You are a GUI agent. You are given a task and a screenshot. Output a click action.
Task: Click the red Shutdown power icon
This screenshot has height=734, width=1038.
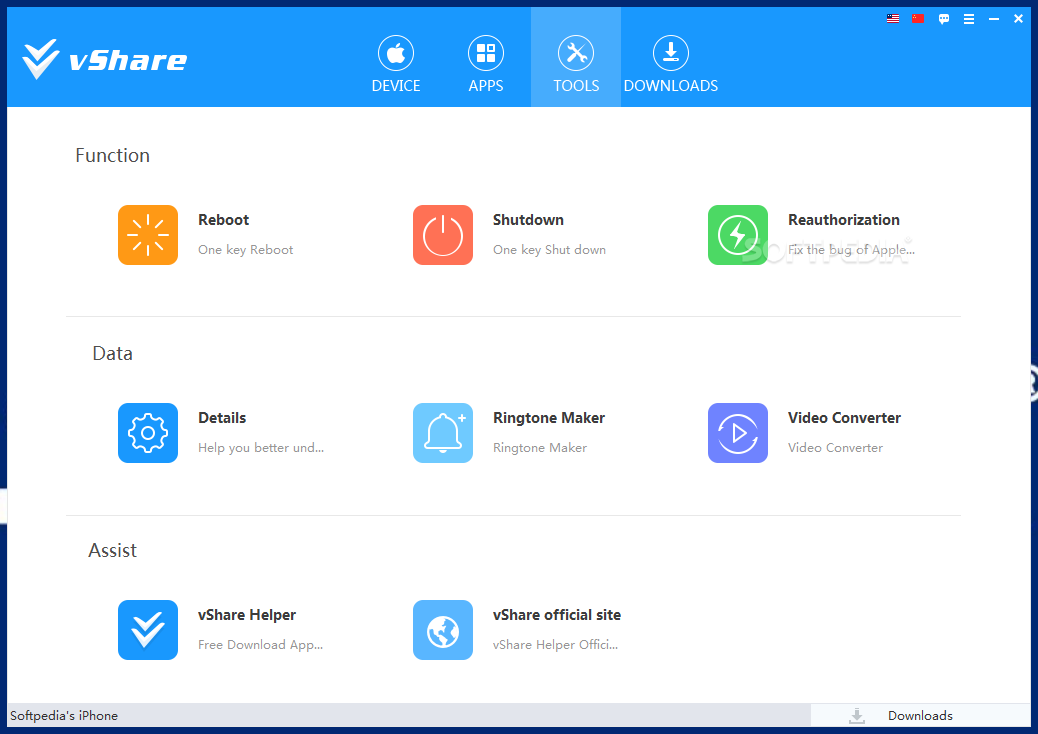tap(443, 235)
